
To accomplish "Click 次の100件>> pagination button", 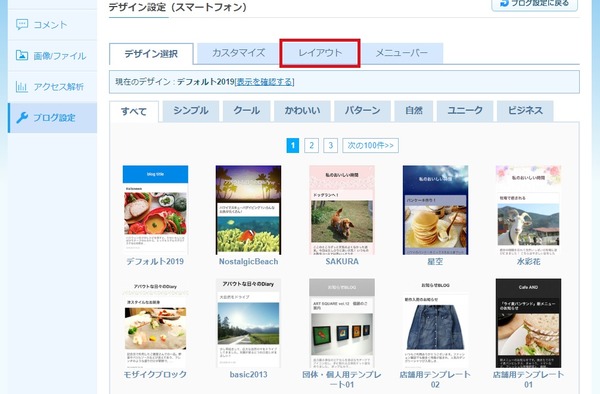I will 370,145.
